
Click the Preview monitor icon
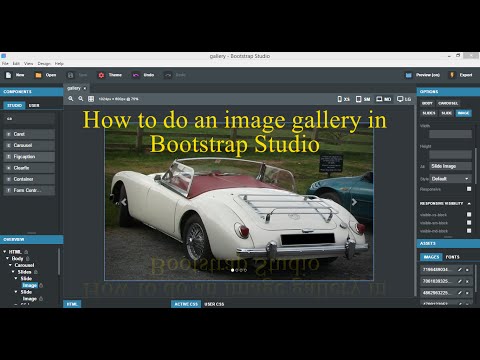409,75
